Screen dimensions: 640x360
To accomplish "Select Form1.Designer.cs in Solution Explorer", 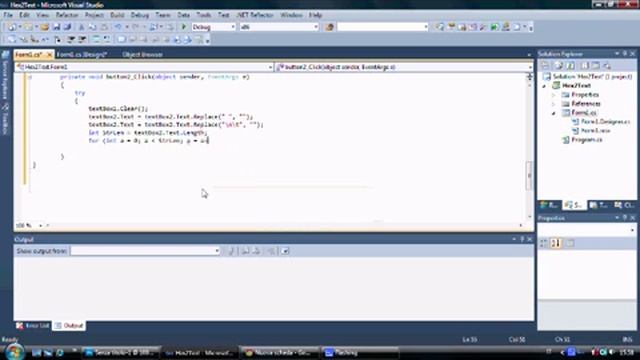I will click(x=605, y=122).
